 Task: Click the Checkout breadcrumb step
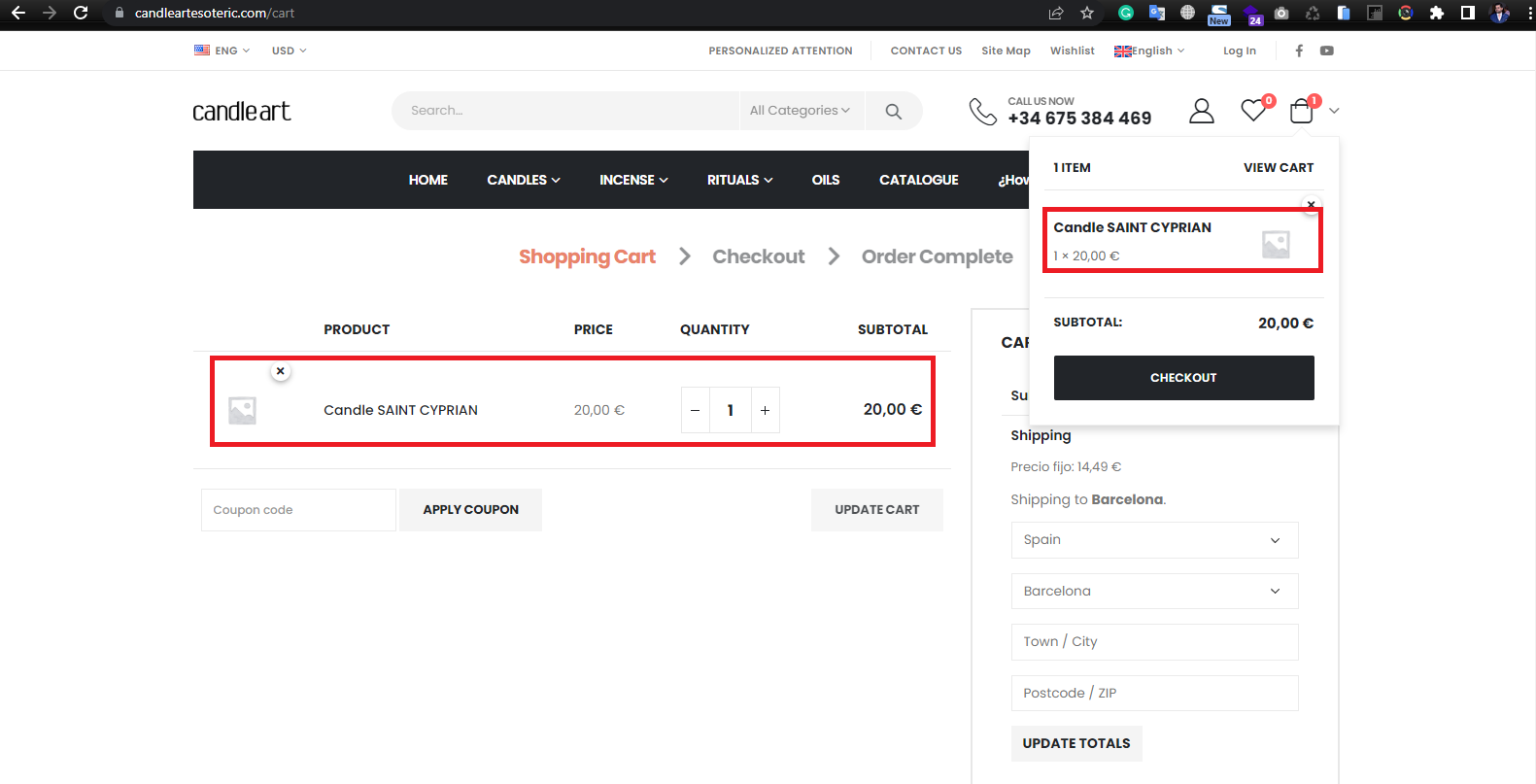tap(759, 256)
